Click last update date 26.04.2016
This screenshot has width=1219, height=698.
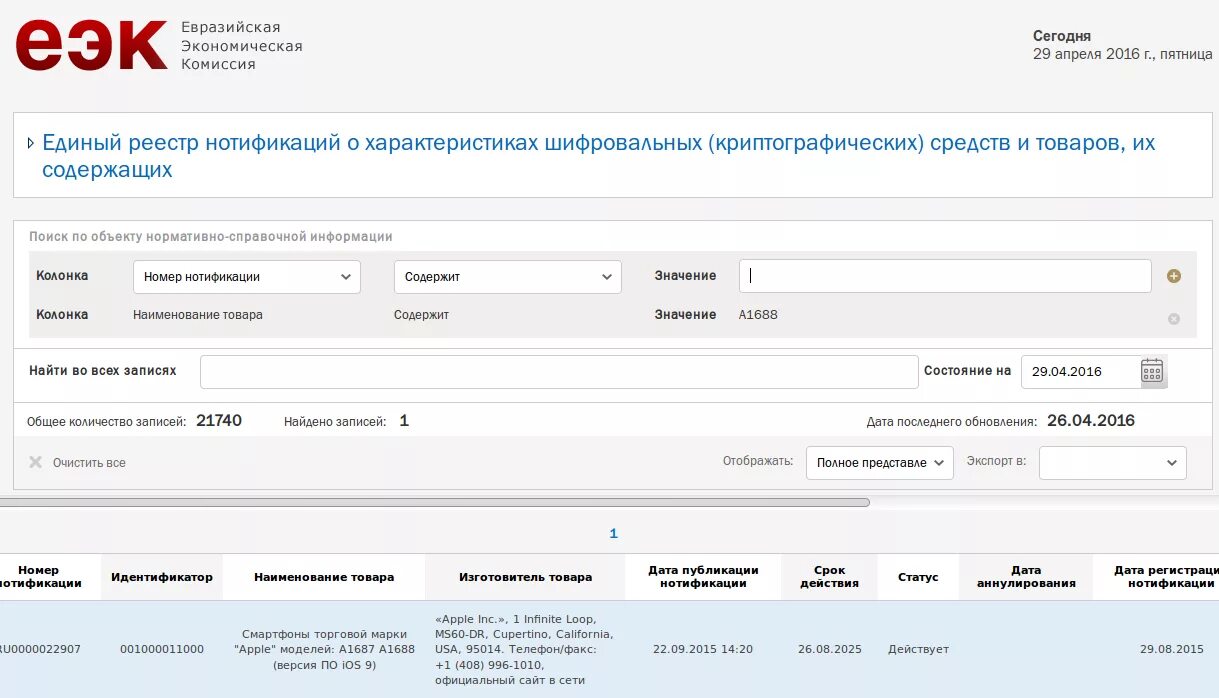1091,421
